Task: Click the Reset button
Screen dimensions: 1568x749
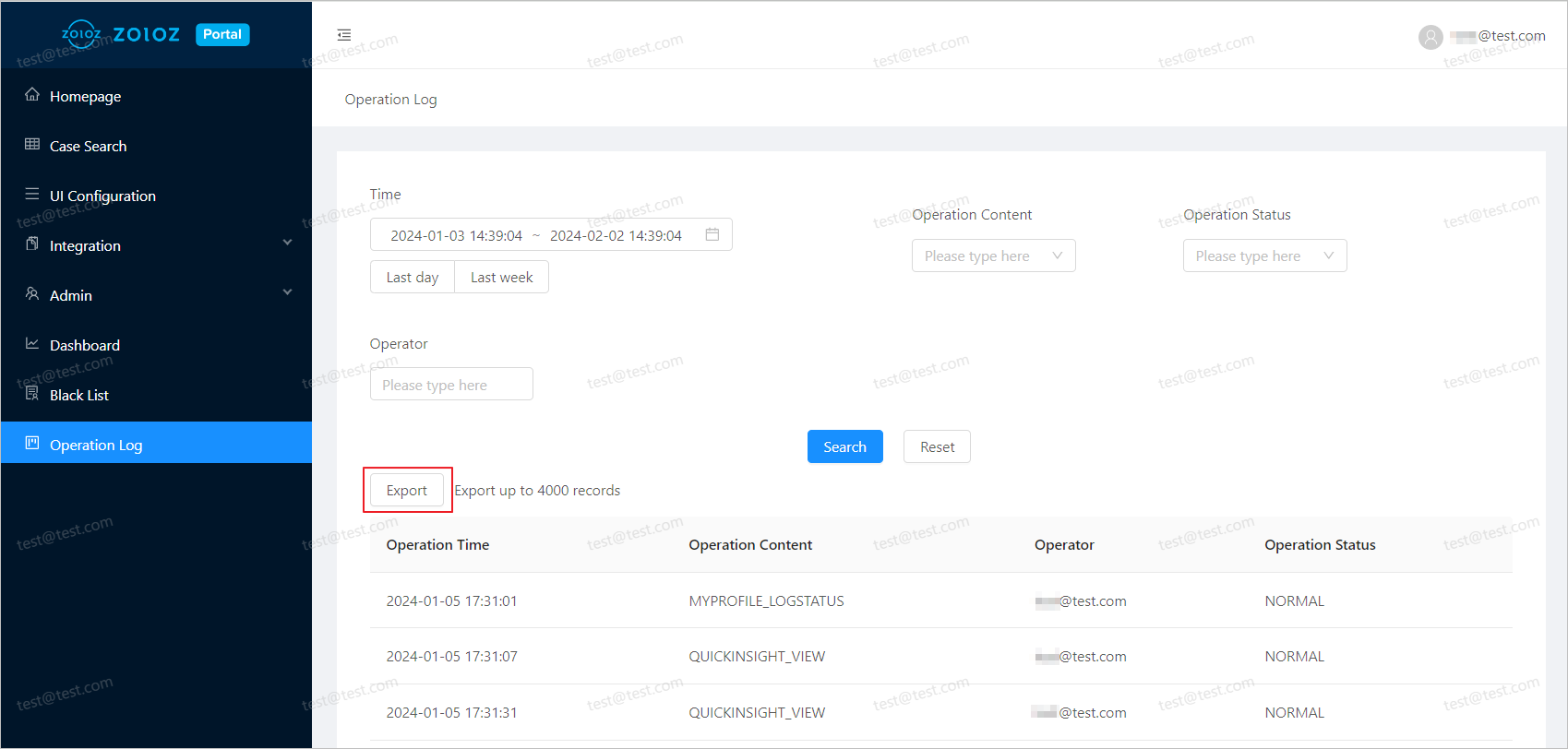Action: pyautogui.click(x=937, y=447)
